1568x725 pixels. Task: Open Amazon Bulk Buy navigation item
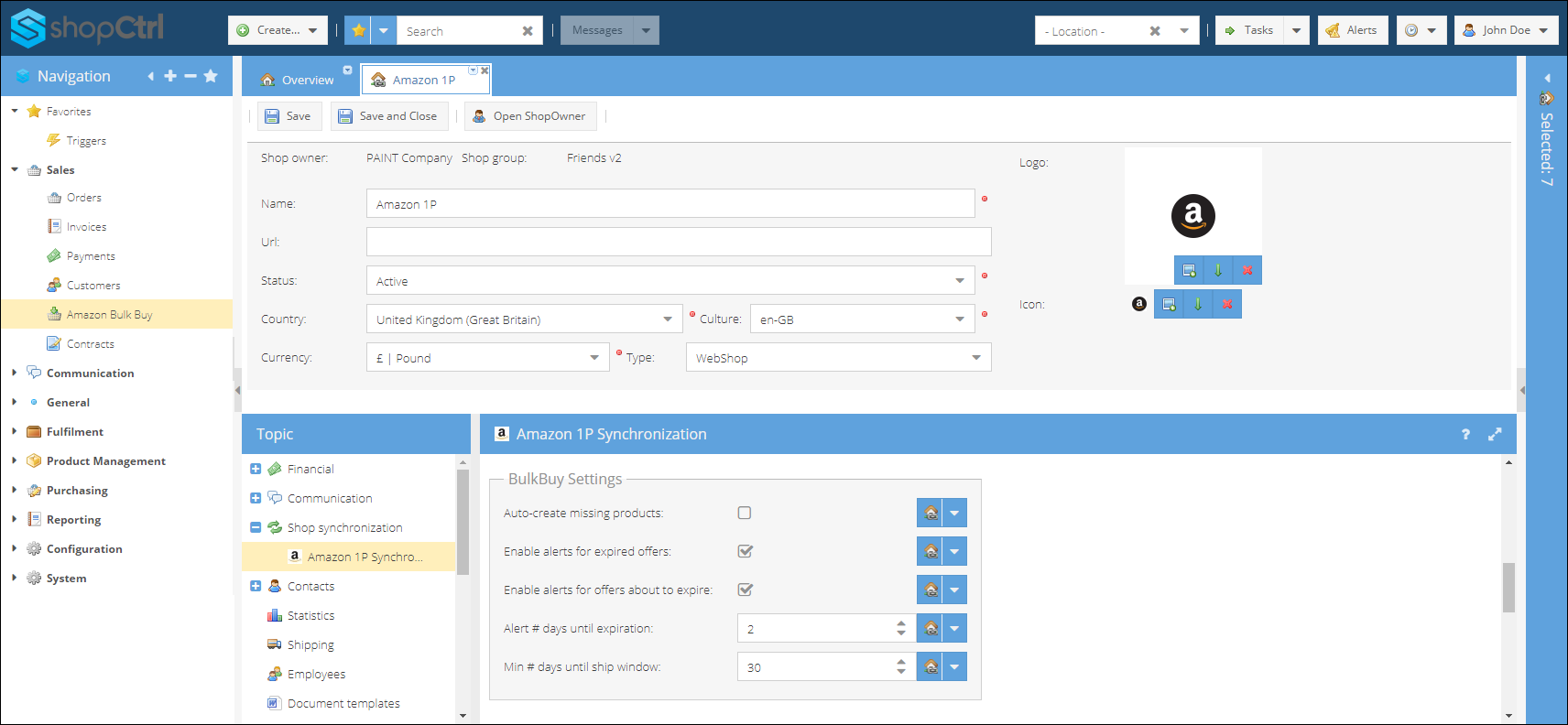116,314
